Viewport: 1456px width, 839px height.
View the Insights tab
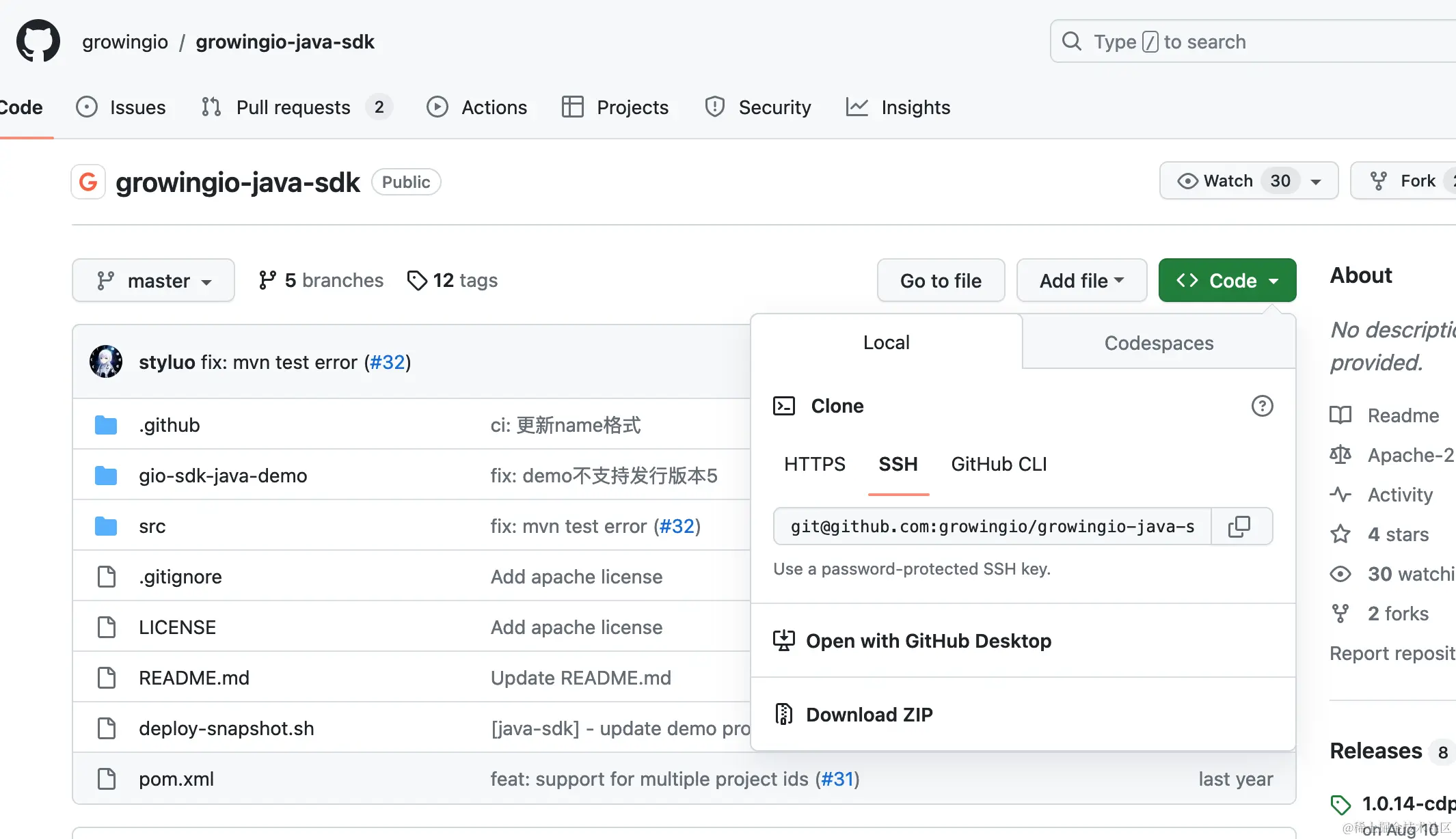pyautogui.click(x=898, y=107)
